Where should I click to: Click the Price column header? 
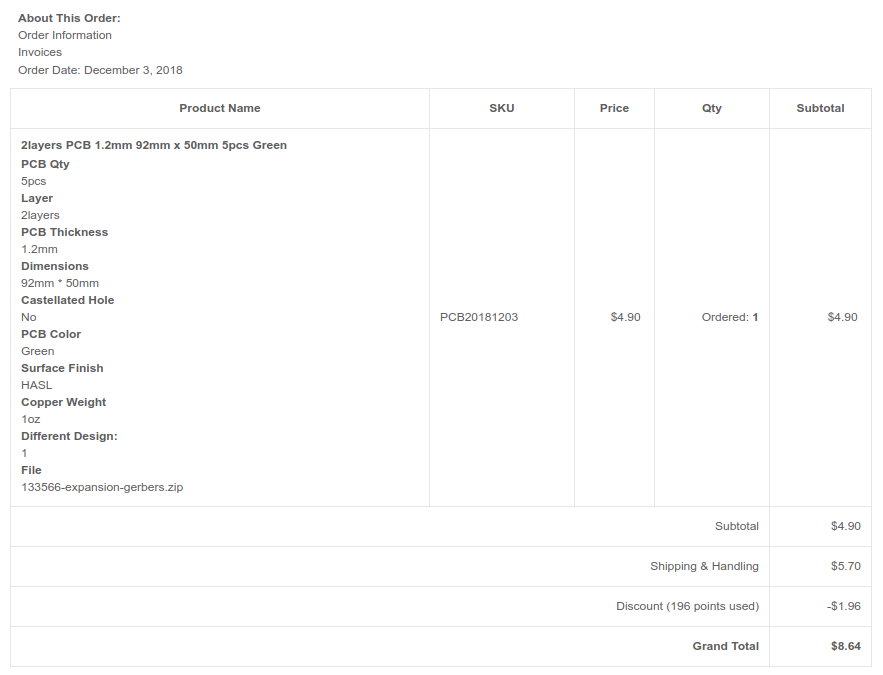click(x=614, y=108)
